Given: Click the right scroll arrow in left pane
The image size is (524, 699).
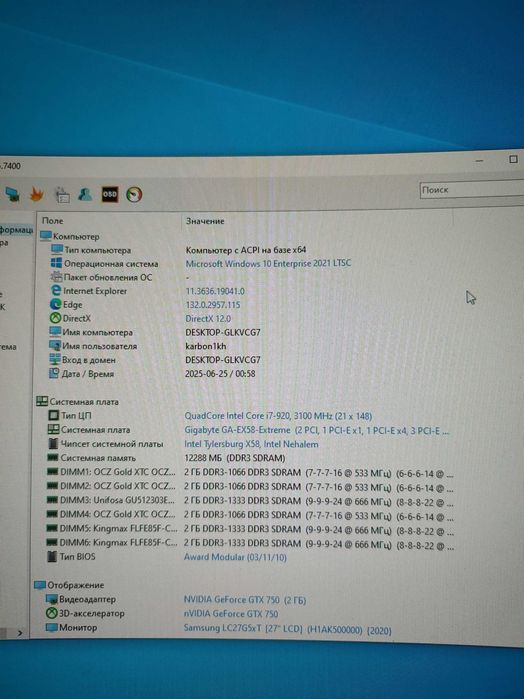Looking at the screenshot, I should click(x=20, y=633).
